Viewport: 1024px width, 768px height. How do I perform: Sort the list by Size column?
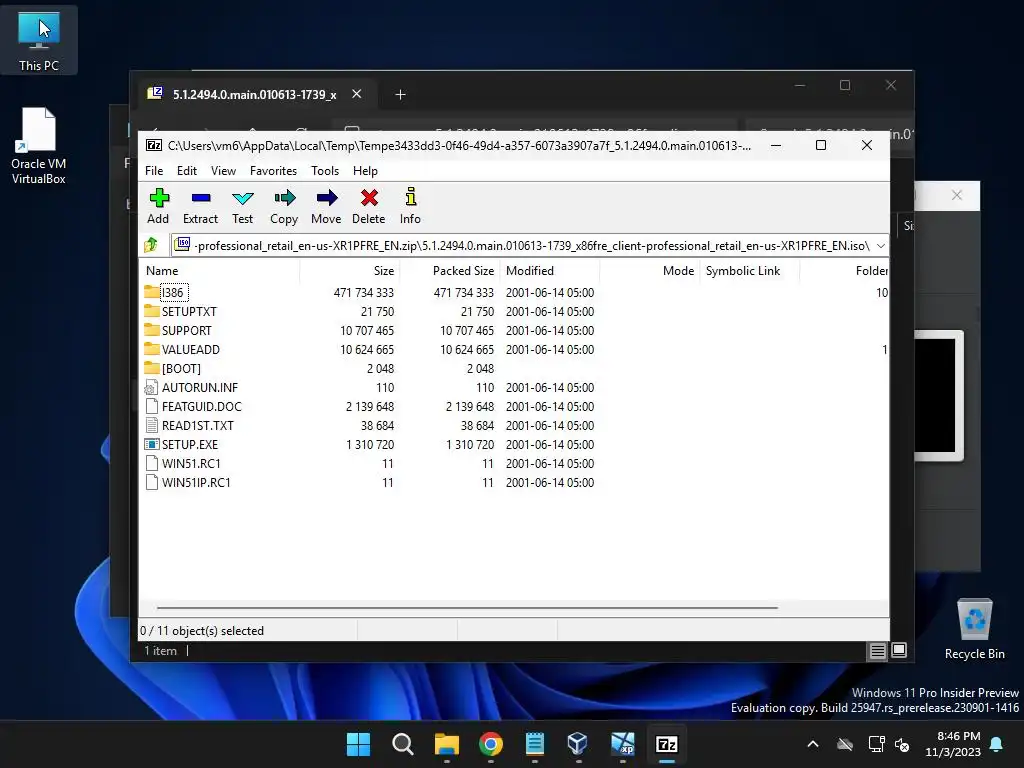pos(349,270)
